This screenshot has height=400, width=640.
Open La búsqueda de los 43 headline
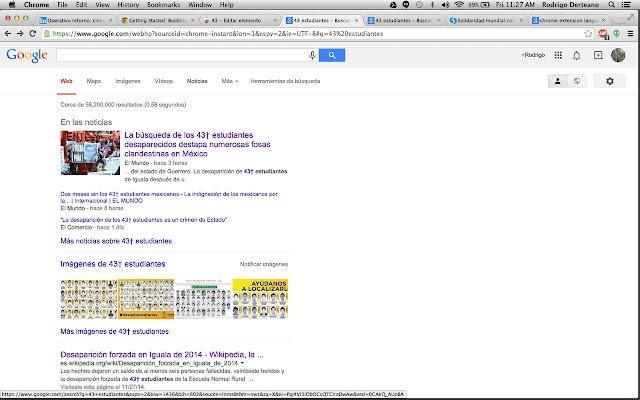coord(197,144)
